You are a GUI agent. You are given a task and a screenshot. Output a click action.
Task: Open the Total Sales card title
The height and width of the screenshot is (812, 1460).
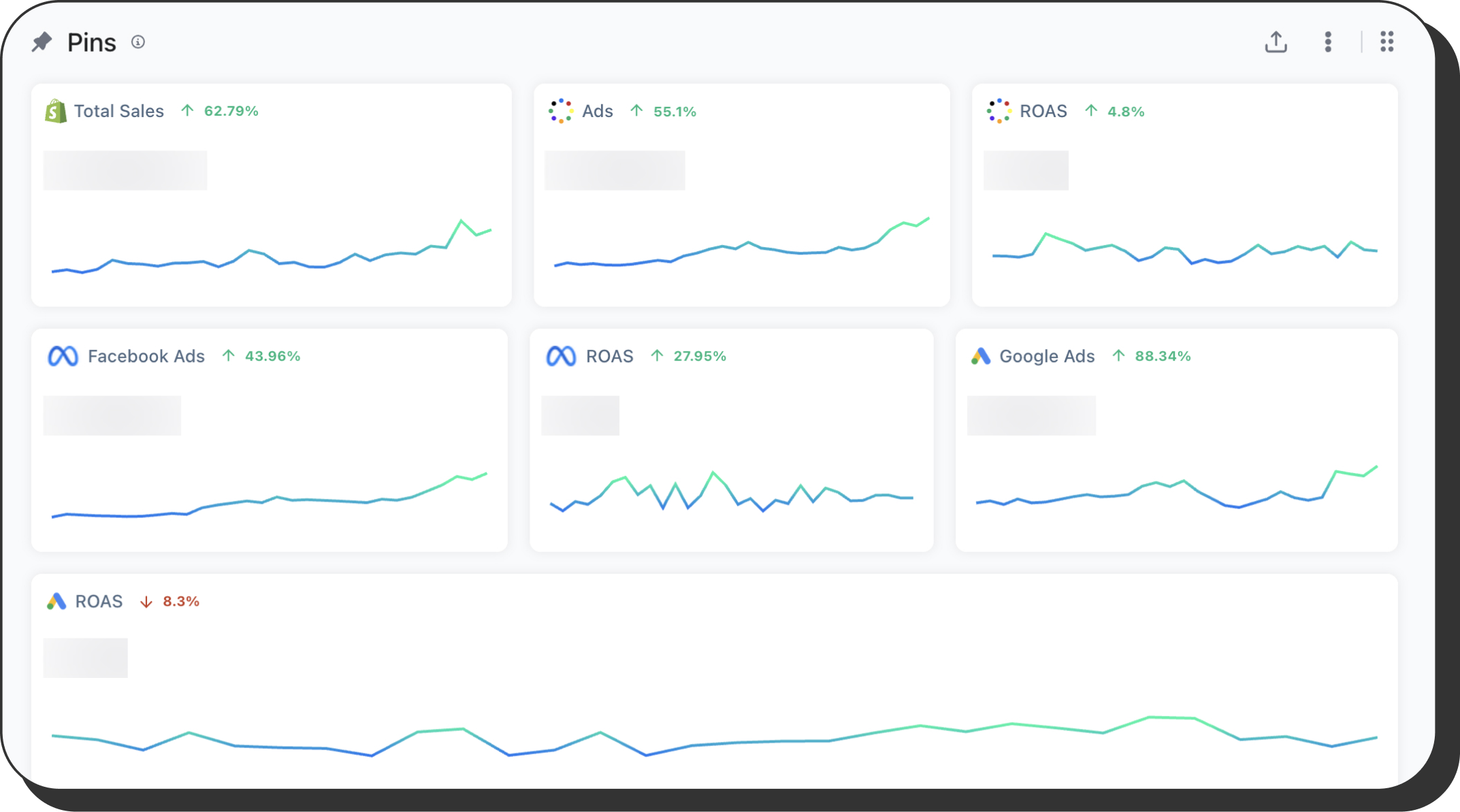(118, 111)
